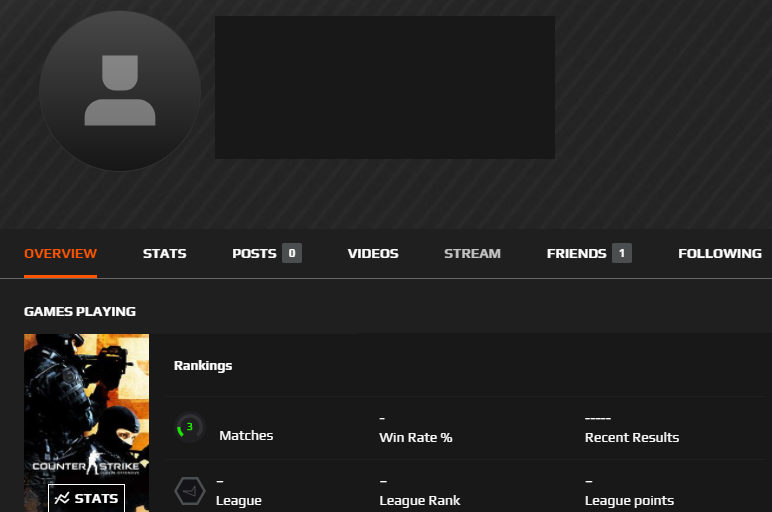Select the POSTS count badge showing 0
Viewport: 772px width, 512px height.
(292, 253)
